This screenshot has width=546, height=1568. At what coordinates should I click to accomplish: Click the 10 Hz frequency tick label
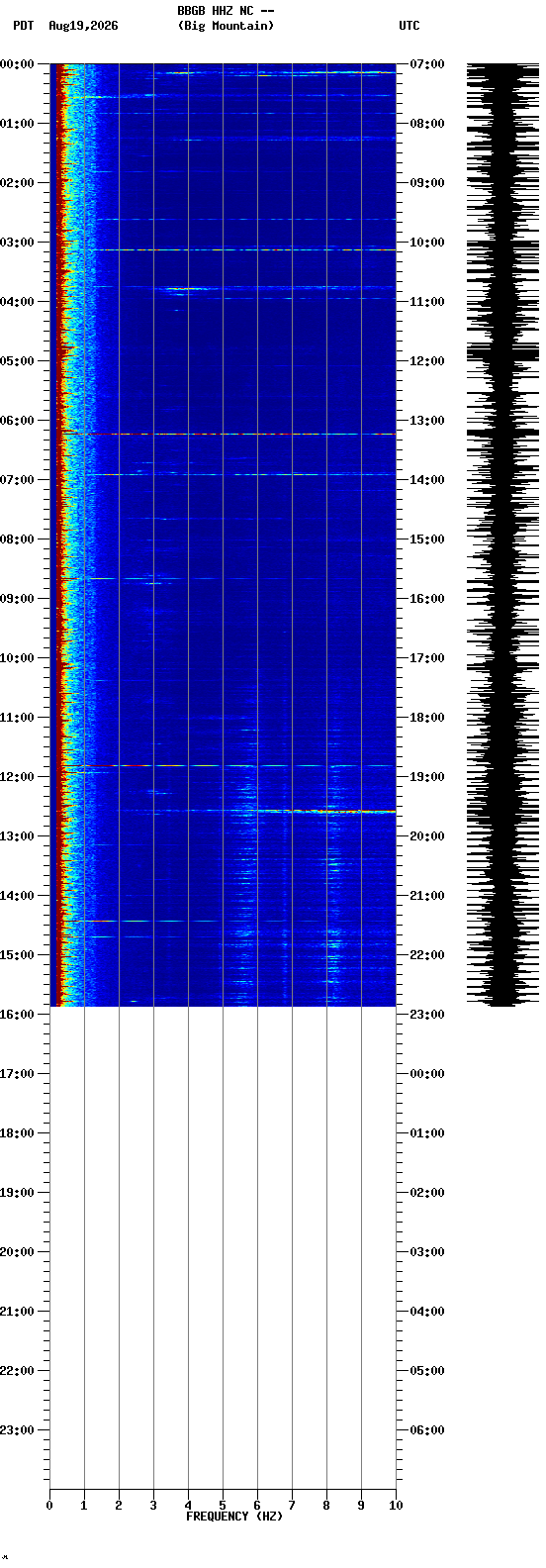(396, 1506)
